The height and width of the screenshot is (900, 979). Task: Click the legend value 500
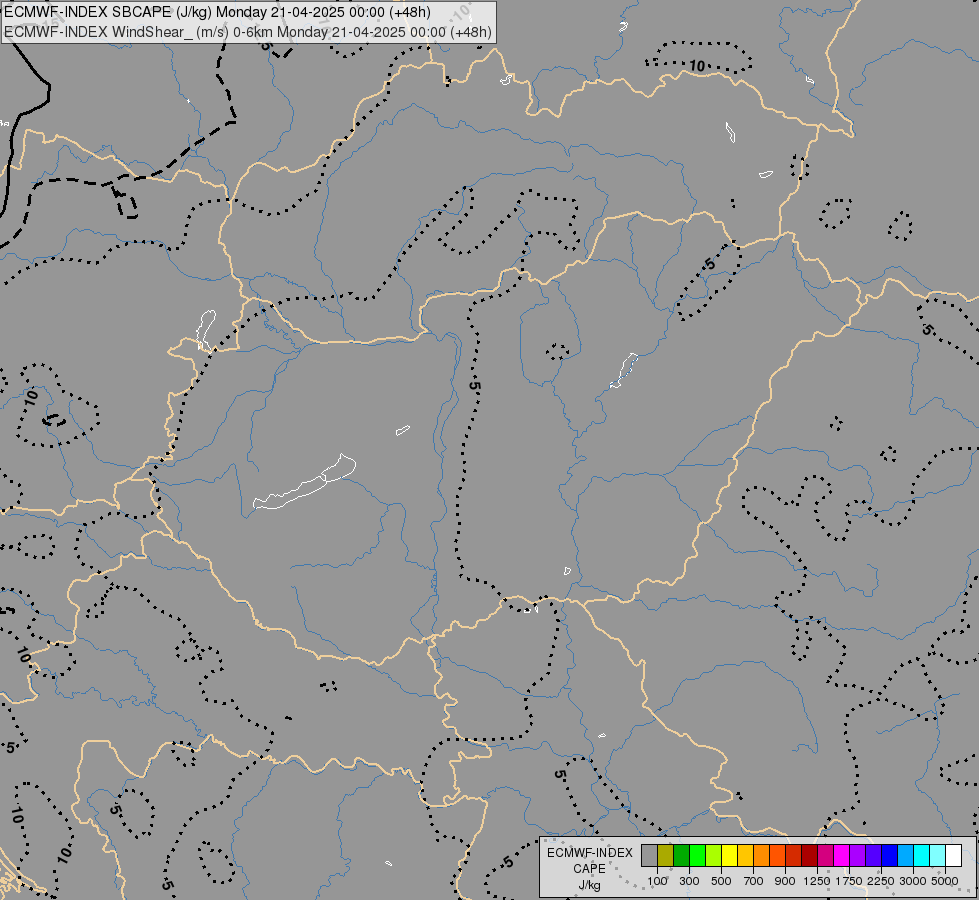pos(721,881)
